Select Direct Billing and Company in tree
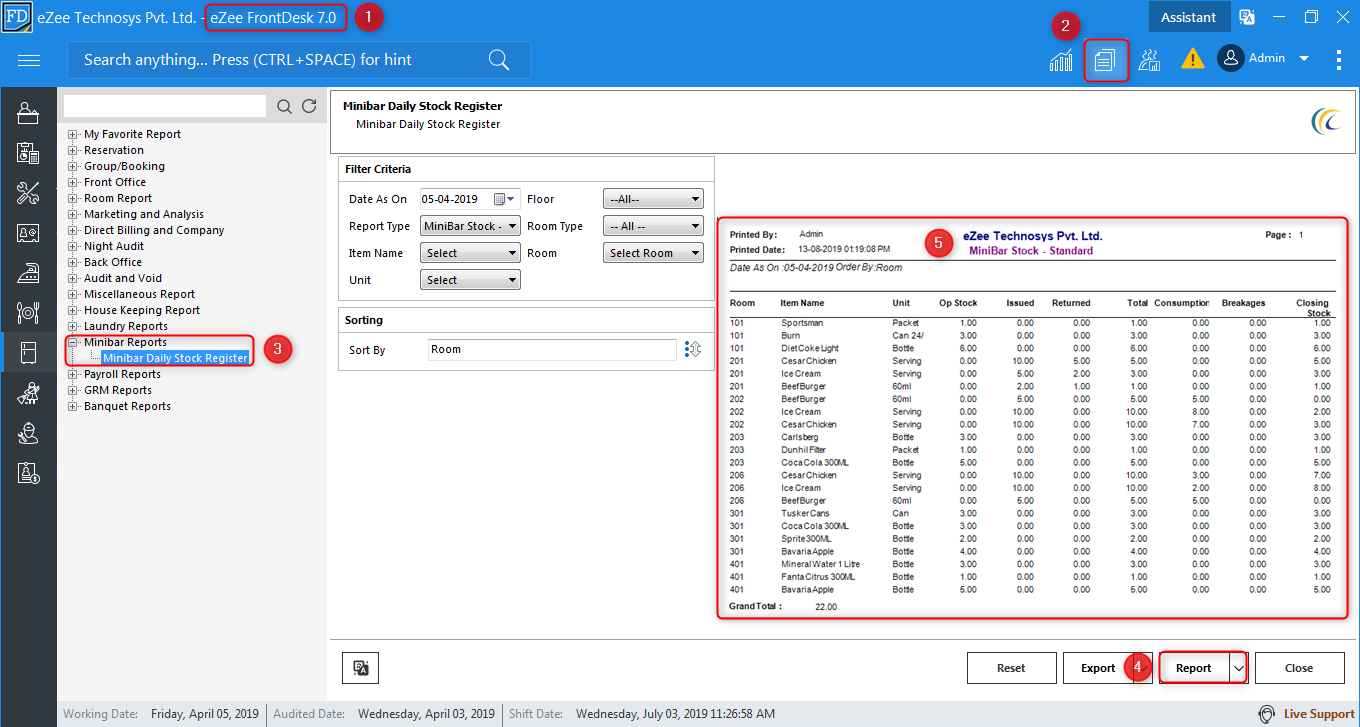The height and width of the screenshot is (727, 1360). pos(154,230)
